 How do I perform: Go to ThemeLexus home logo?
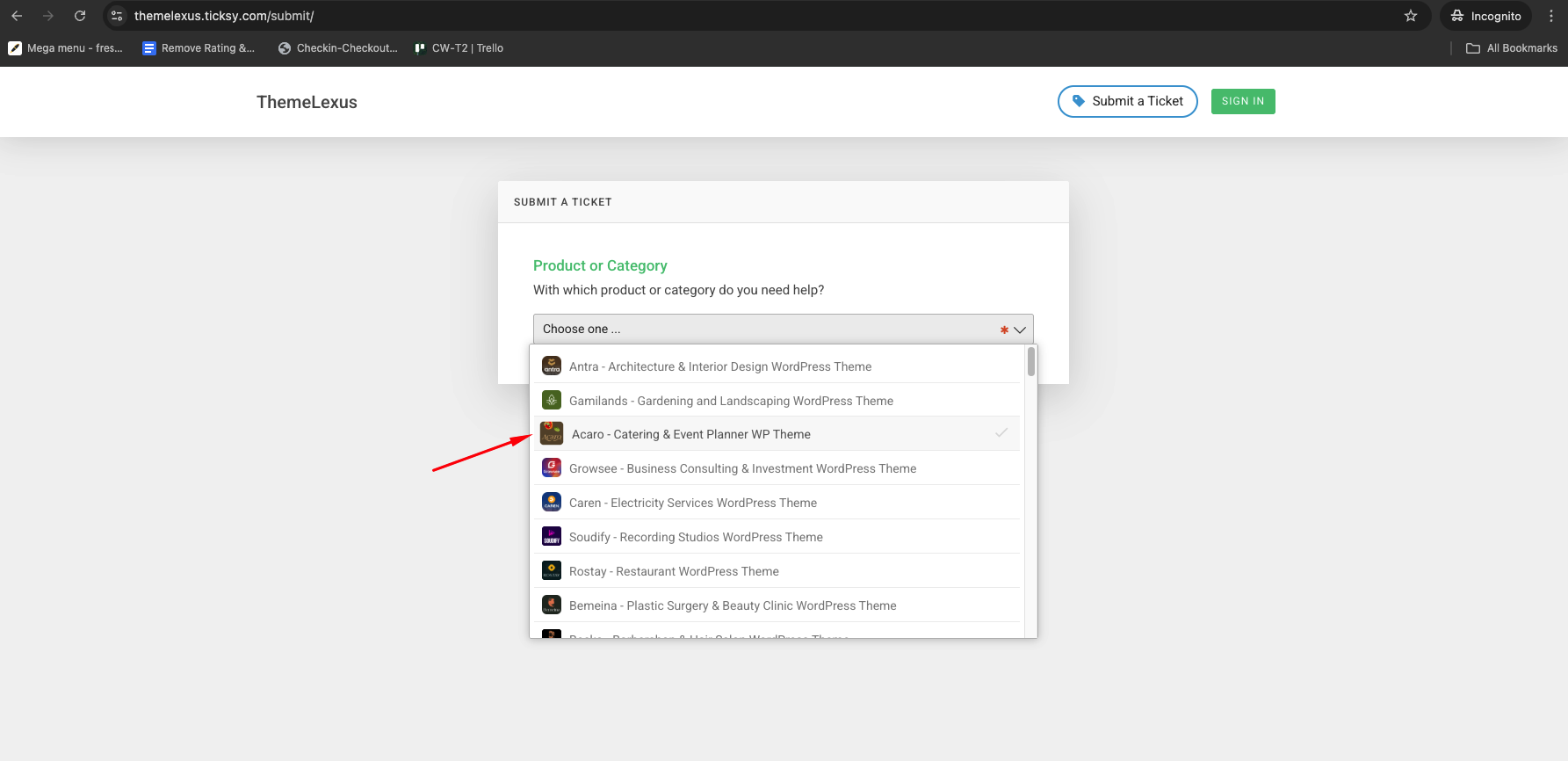click(x=307, y=102)
